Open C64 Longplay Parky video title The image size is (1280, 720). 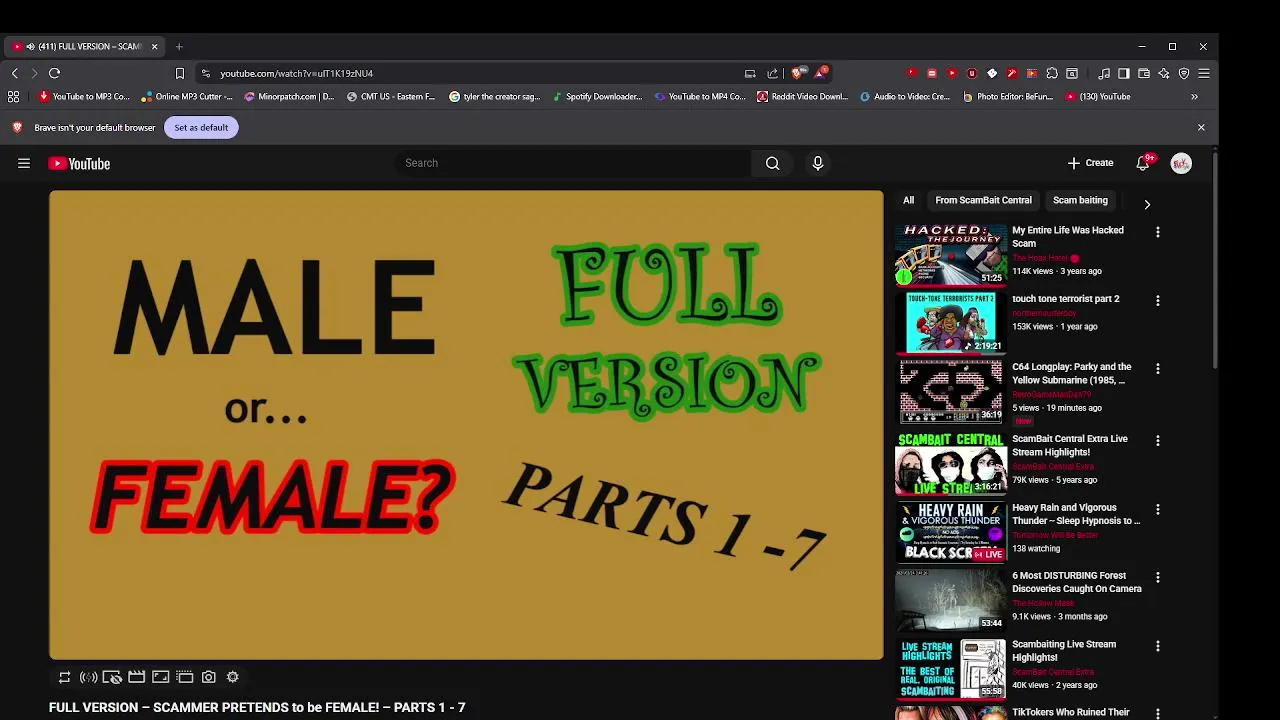1071,374
